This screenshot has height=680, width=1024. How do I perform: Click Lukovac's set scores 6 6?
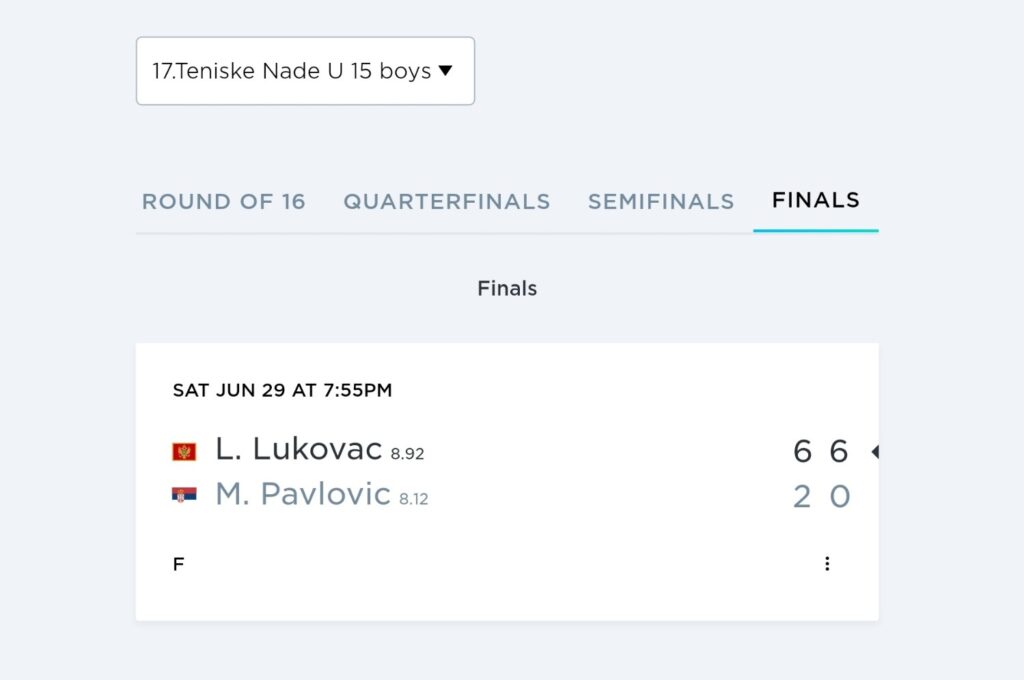pyautogui.click(x=821, y=451)
